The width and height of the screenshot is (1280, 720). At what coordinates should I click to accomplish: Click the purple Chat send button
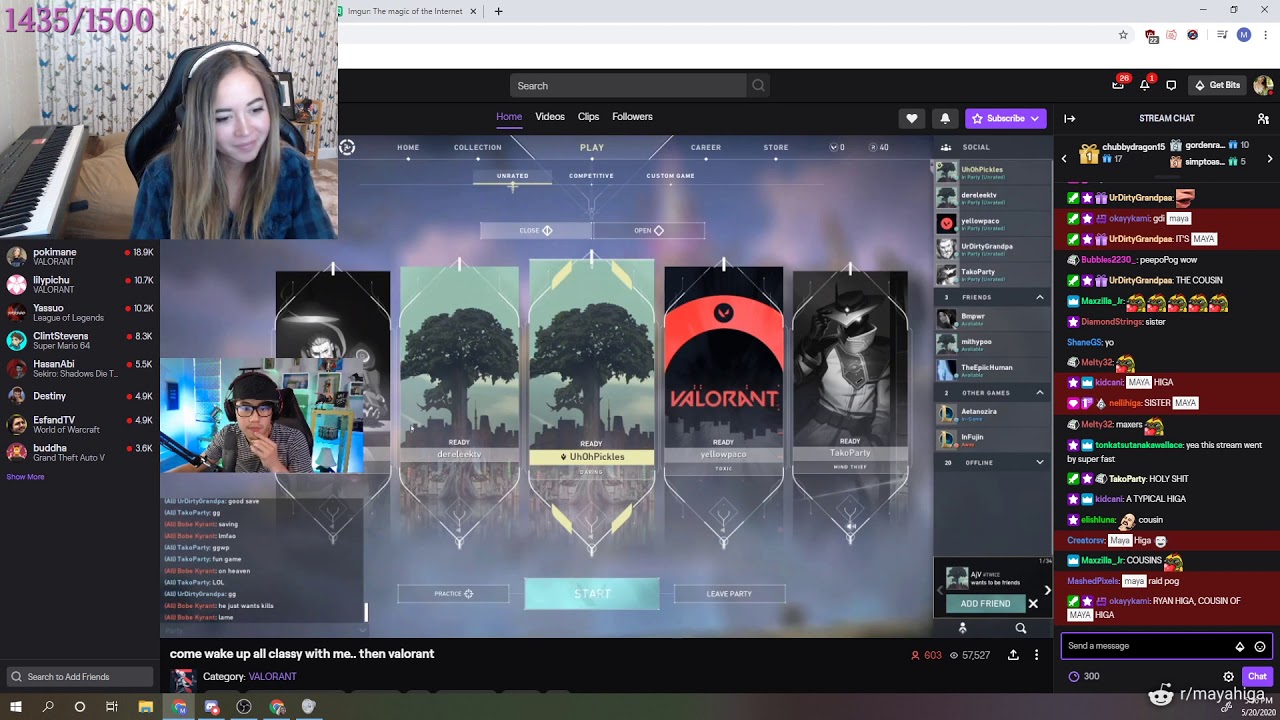click(x=1257, y=677)
